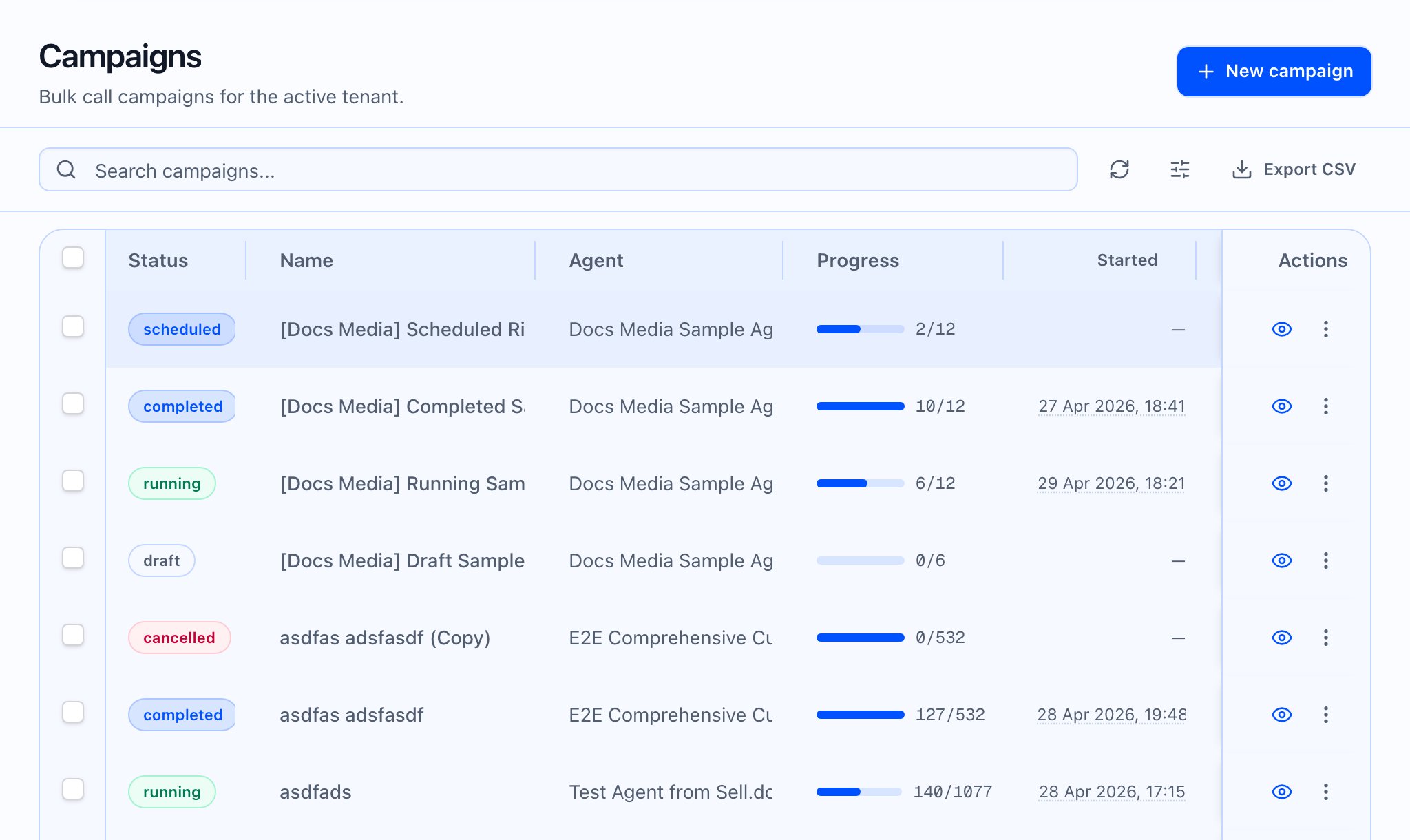
Task: Select checkbox for Completed Sample 10/12 row
Action: [x=73, y=403]
